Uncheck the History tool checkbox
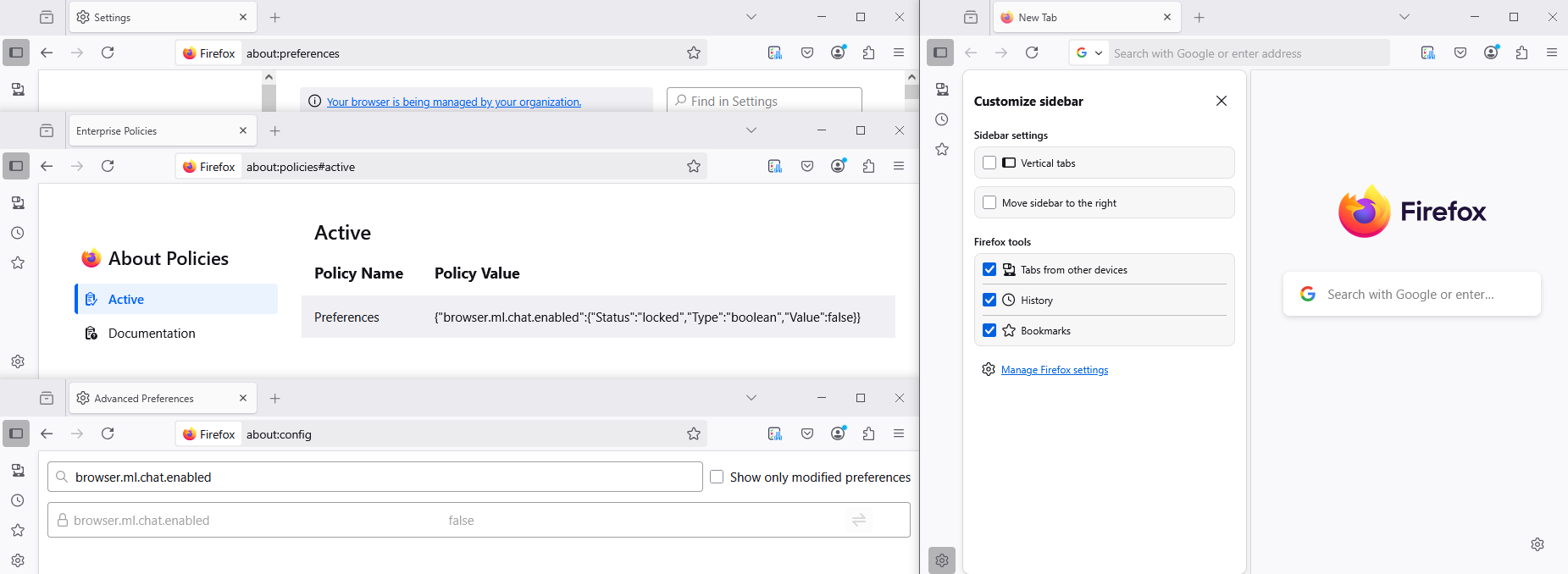 tap(989, 300)
